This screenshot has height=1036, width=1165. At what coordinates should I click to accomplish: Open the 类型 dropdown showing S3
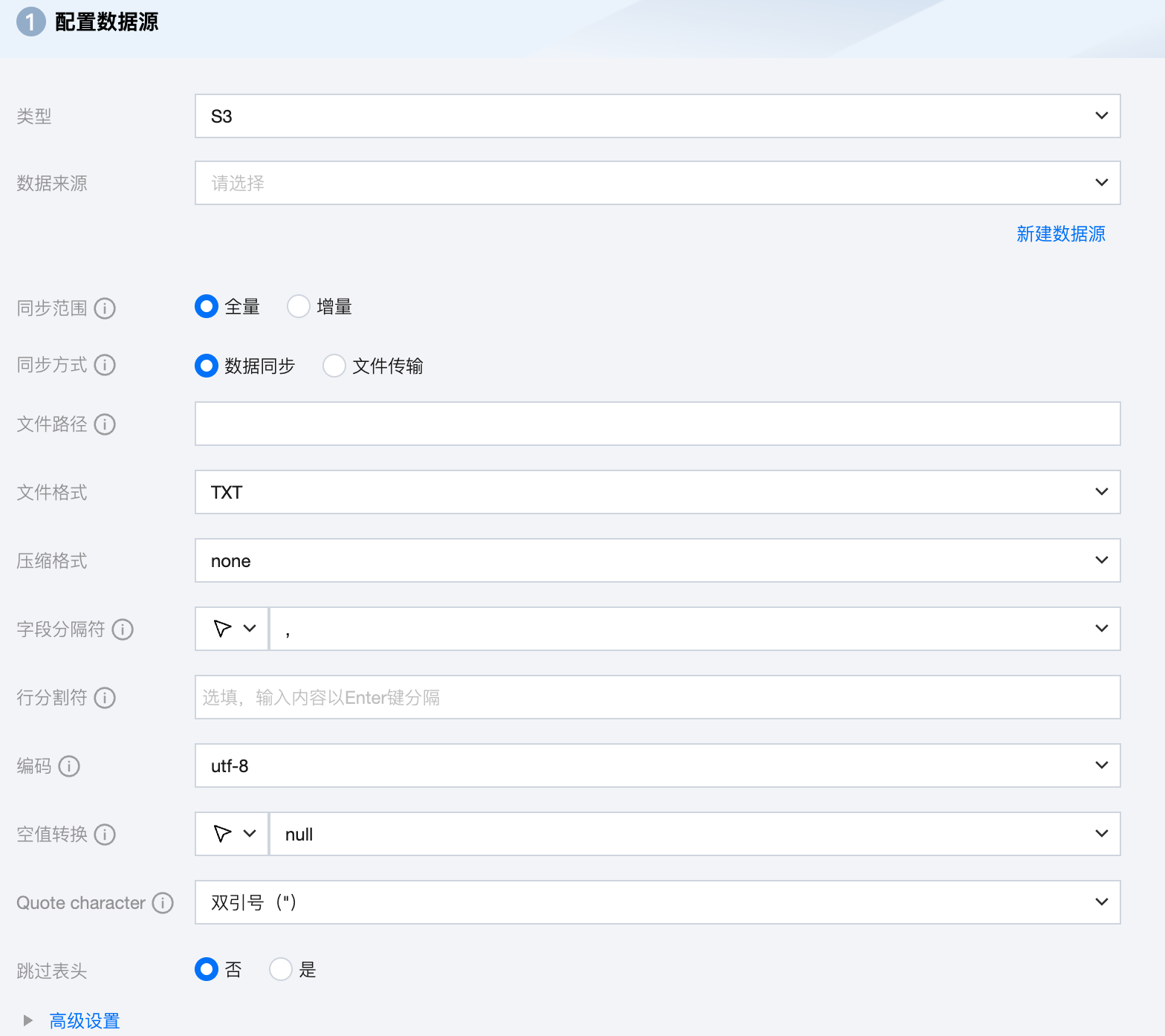(x=657, y=116)
